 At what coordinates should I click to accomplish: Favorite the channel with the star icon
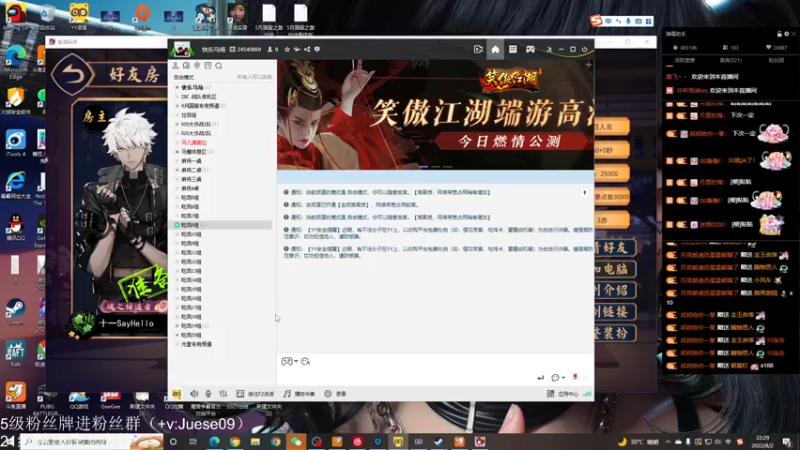pos(287,49)
